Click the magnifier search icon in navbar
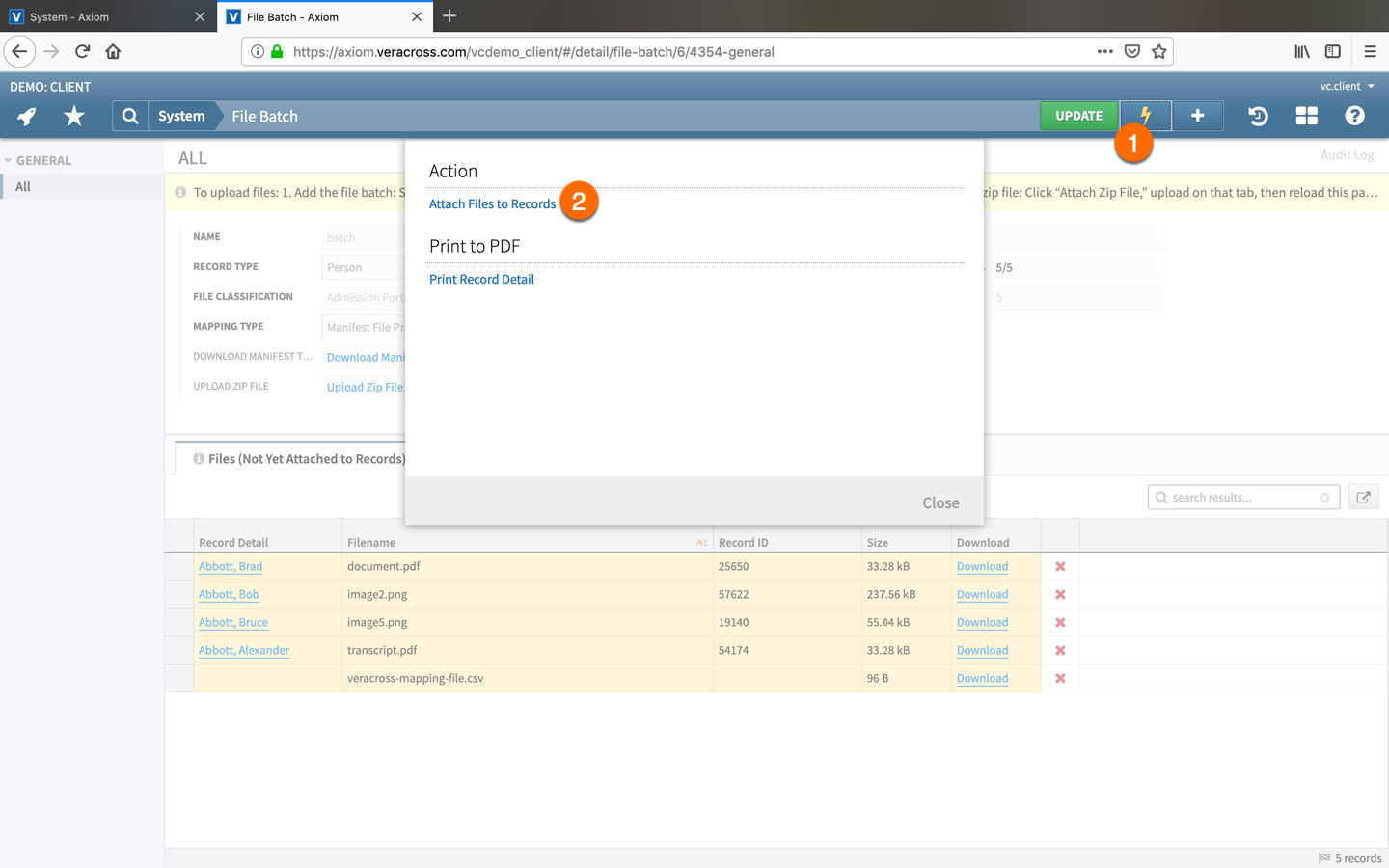Image resolution: width=1389 pixels, height=868 pixels. (x=130, y=117)
